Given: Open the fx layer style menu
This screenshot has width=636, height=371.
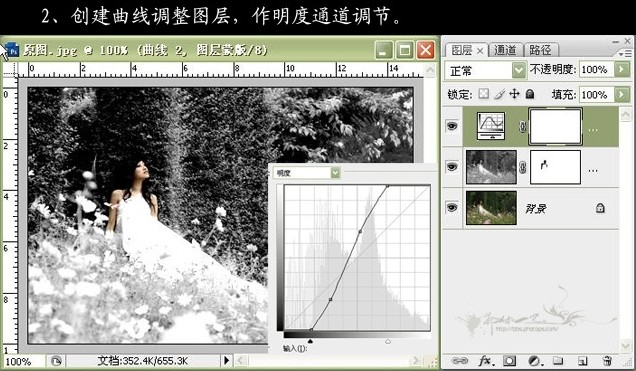Looking at the screenshot, I should click(485, 360).
